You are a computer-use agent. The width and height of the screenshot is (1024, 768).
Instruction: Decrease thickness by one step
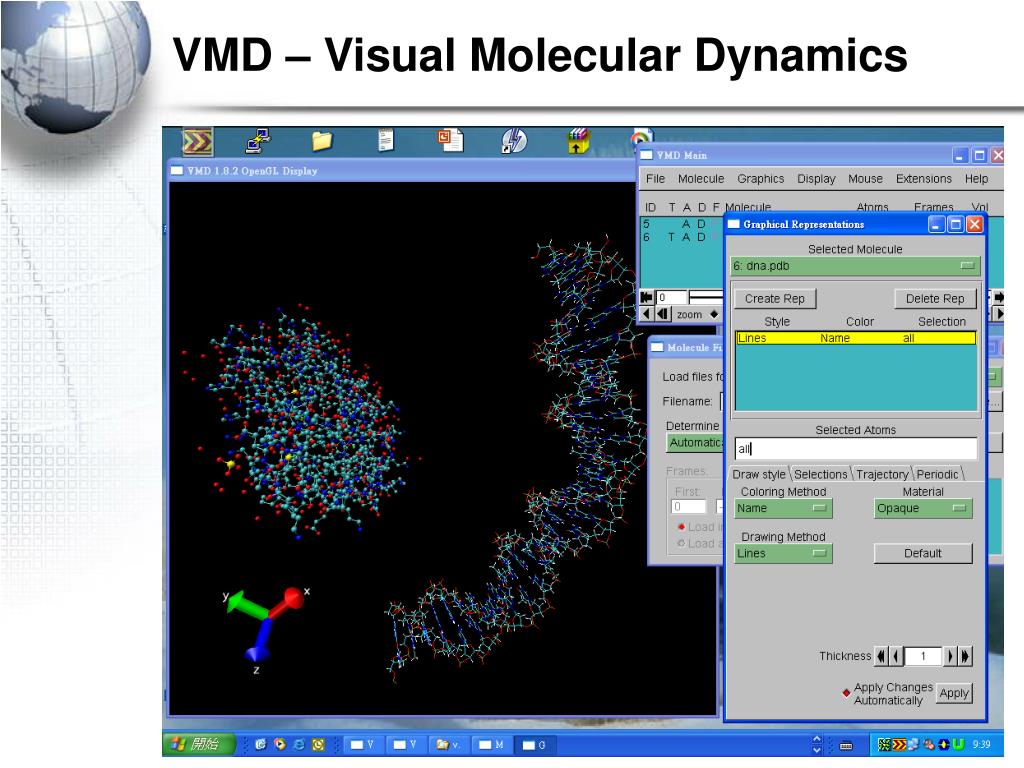[896, 656]
